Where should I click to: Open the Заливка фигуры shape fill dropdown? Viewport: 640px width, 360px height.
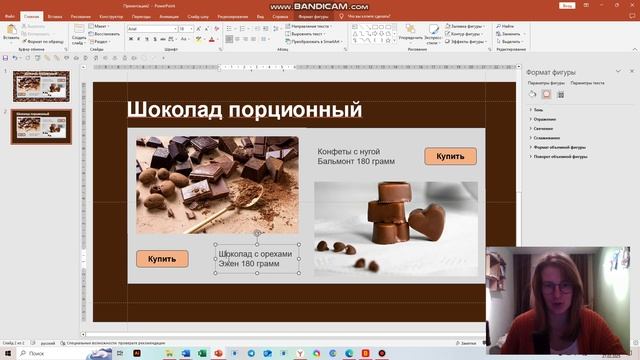tap(465, 26)
